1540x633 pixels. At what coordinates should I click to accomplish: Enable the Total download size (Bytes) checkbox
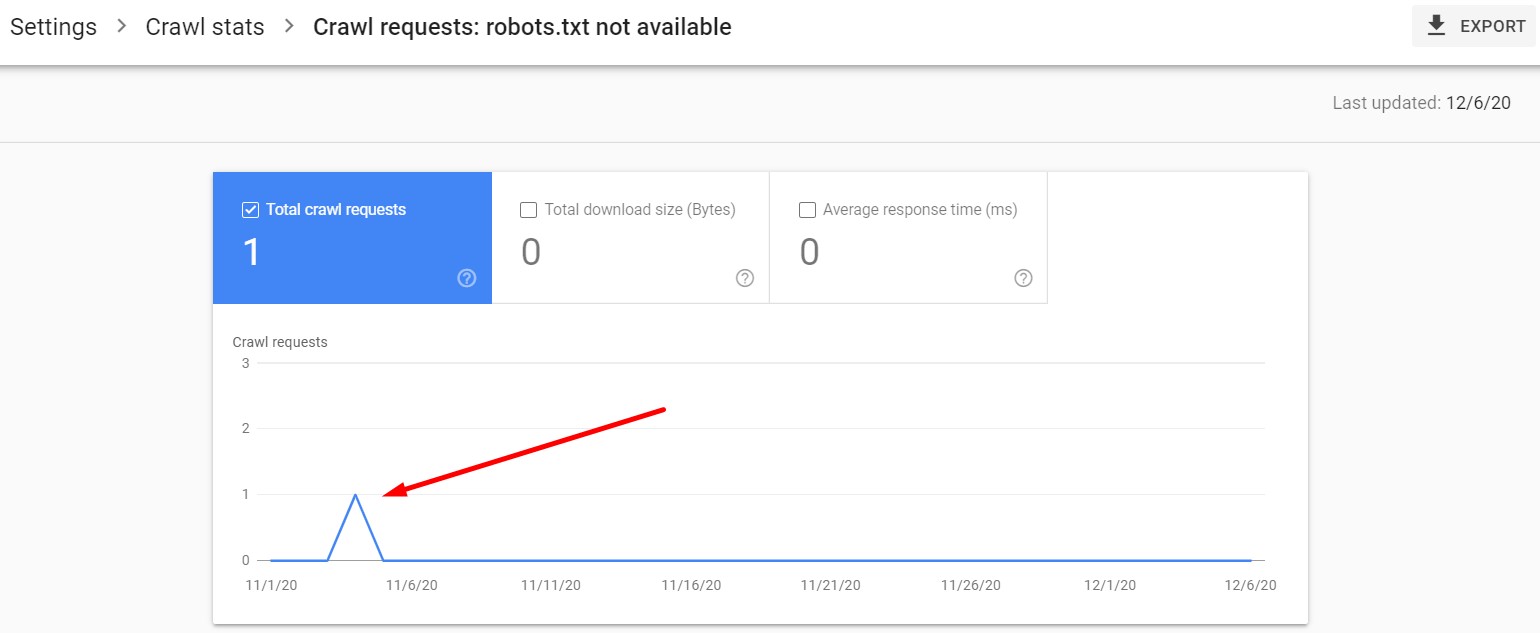(529, 209)
